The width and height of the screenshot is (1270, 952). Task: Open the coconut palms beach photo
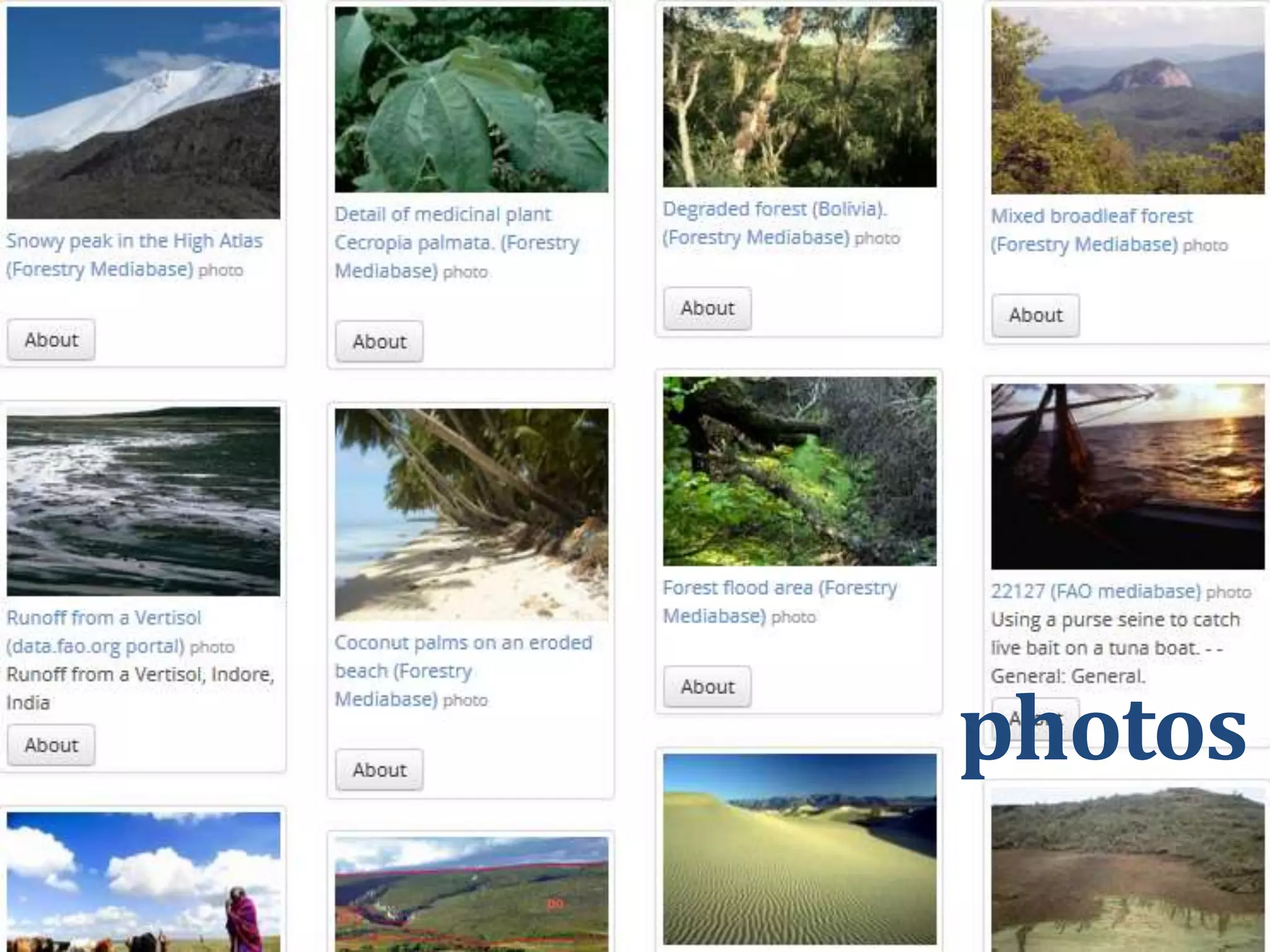click(x=471, y=514)
